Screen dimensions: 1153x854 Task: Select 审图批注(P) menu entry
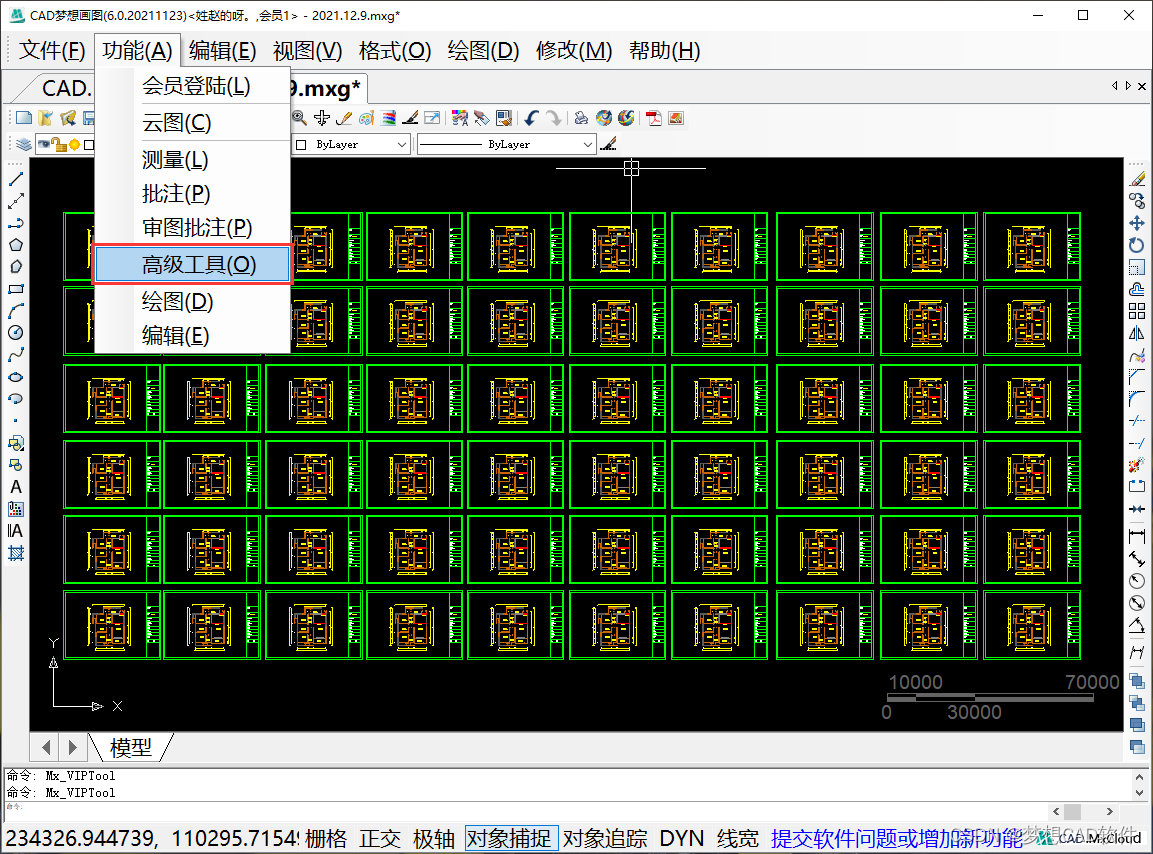point(193,227)
